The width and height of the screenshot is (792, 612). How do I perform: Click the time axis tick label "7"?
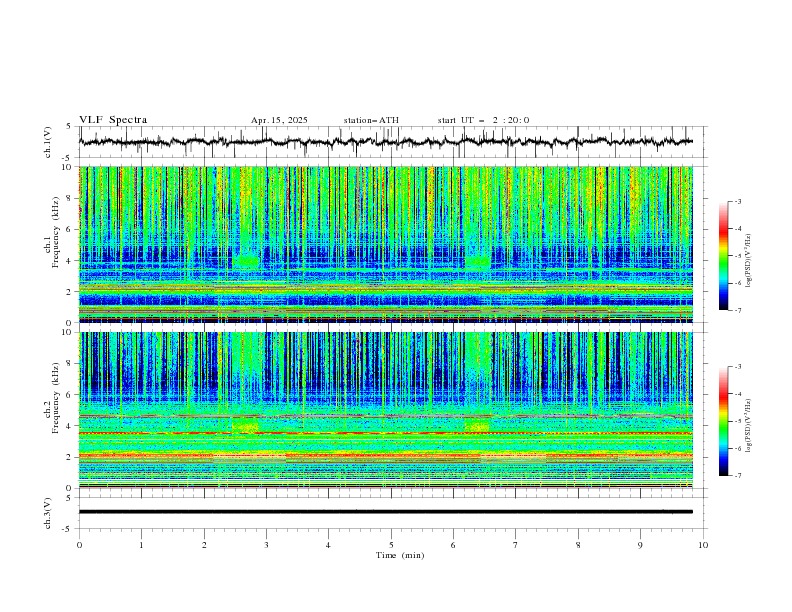coord(516,545)
